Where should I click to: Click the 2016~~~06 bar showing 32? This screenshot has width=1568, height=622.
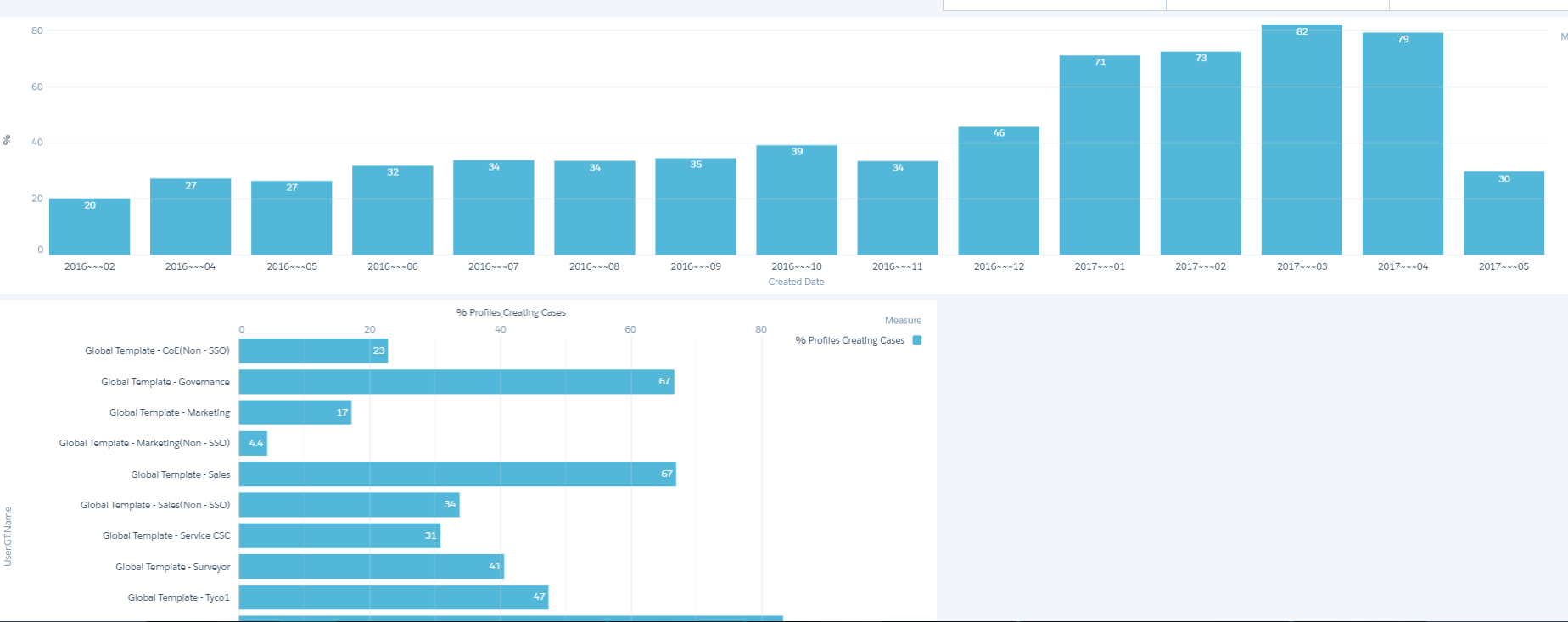click(392, 210)
